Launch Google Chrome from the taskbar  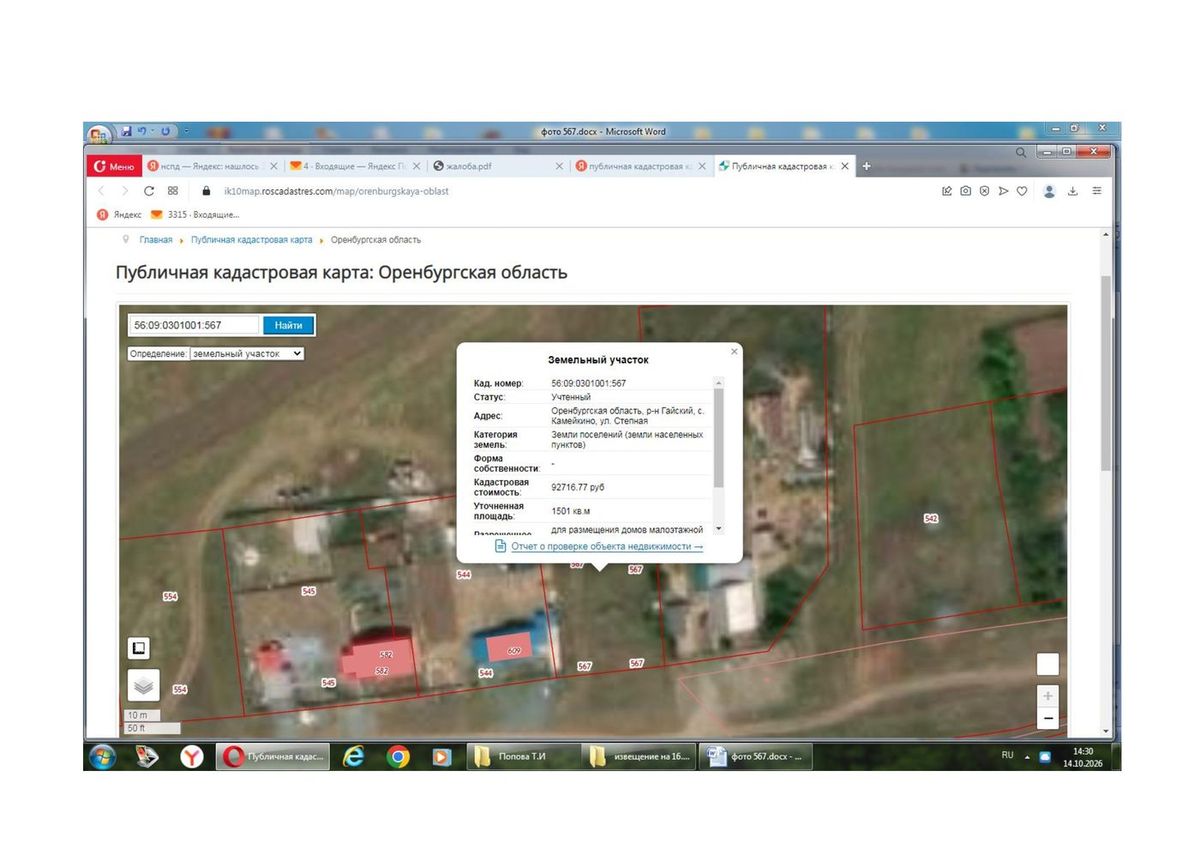point(398,757)
